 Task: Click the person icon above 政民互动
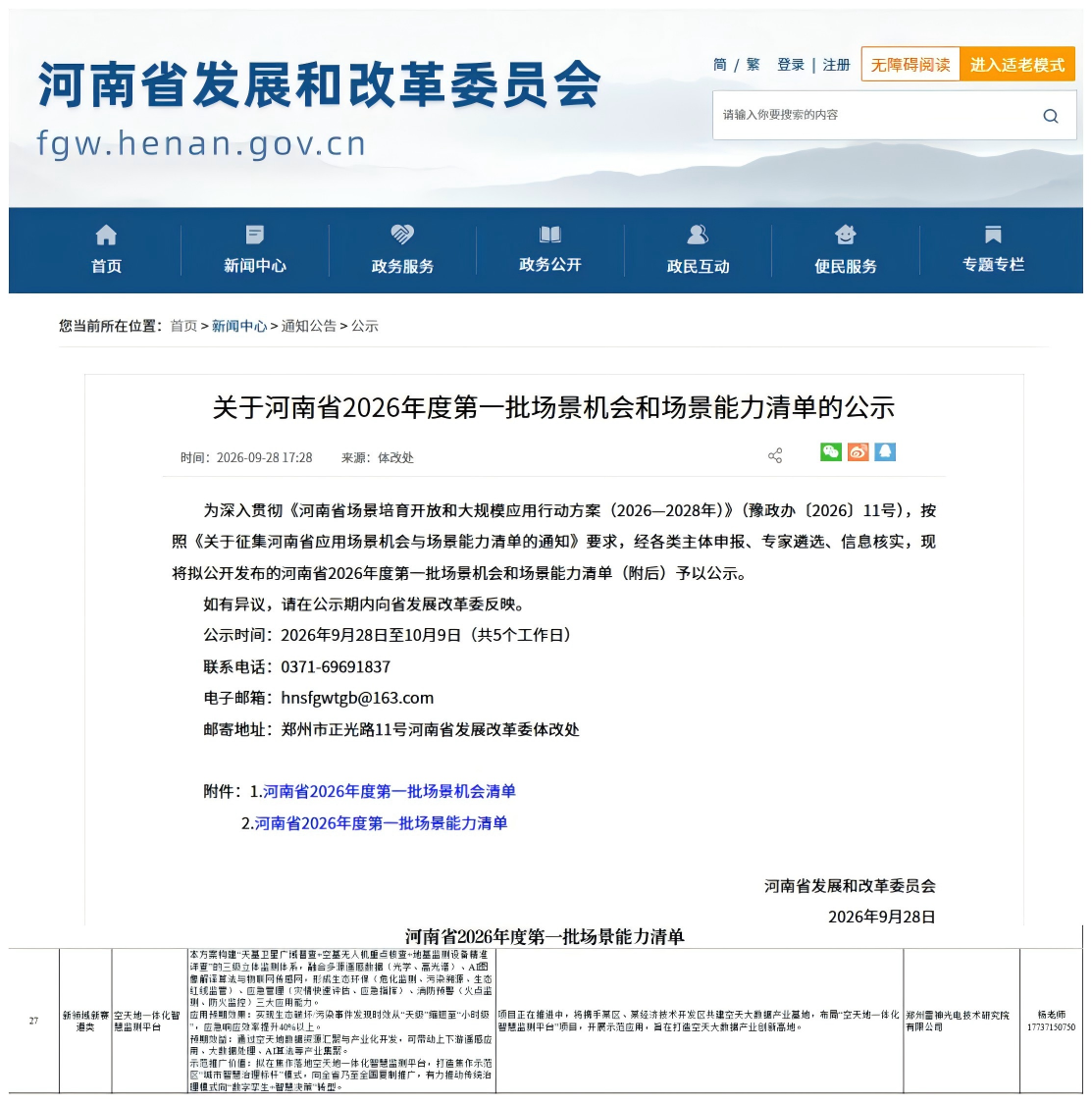pyautogui.click(x=698, y=235)
